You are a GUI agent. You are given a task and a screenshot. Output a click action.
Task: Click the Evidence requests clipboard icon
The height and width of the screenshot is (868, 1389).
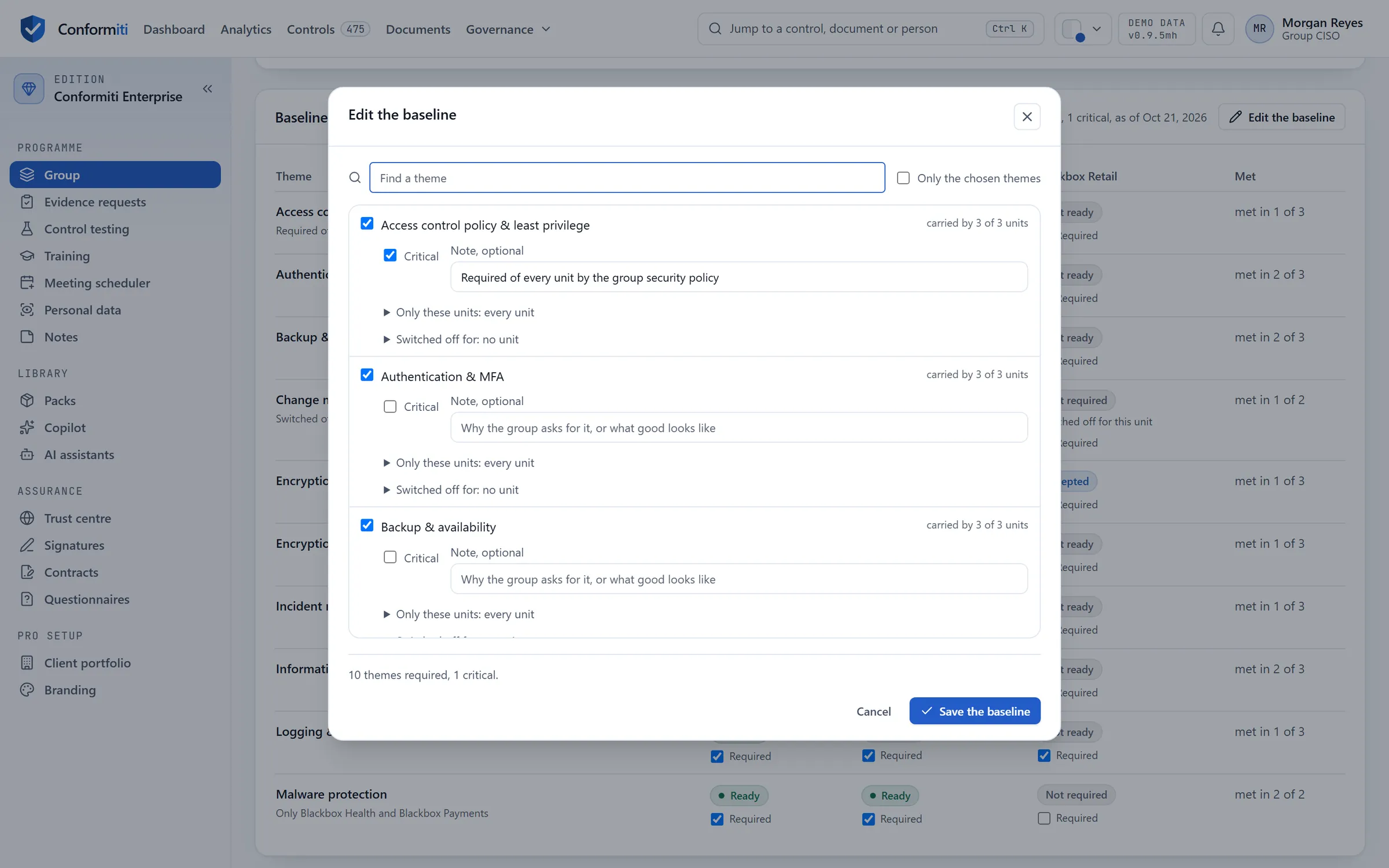click(27, 202)
